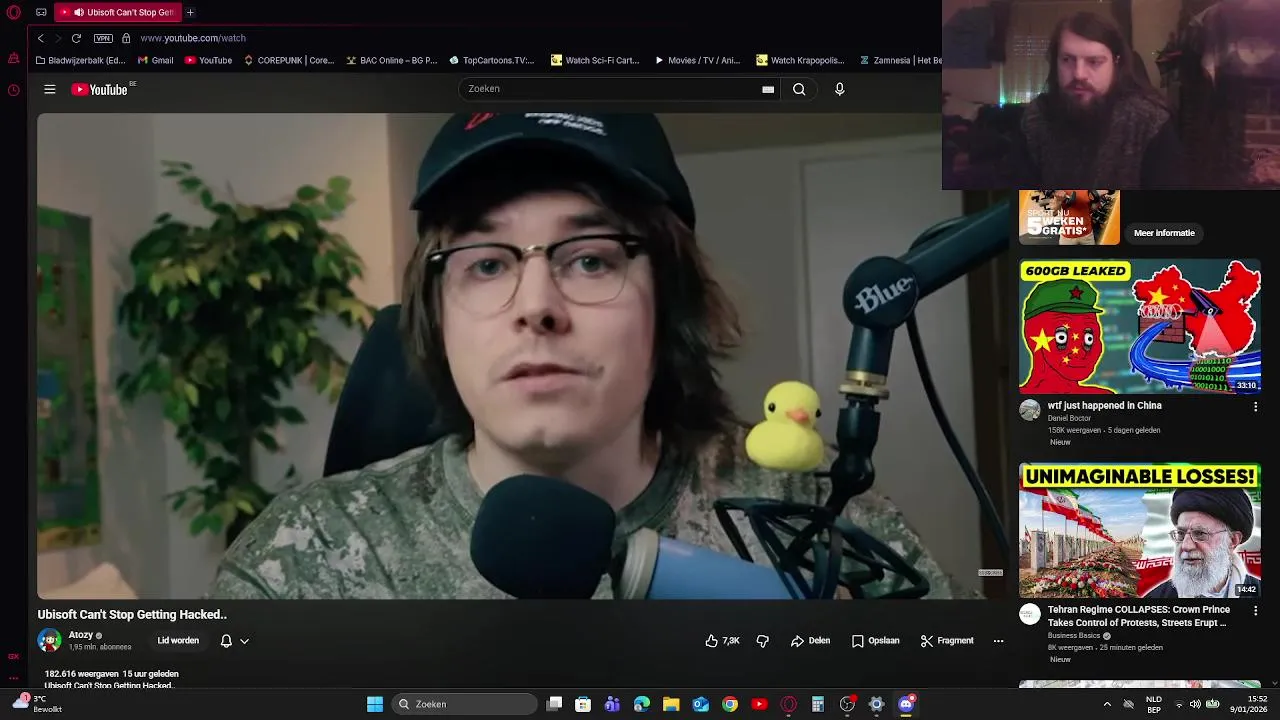Open Opera sidebar more options ellipsis
This screenshot has width=1280, height=720.
point(13,678)
